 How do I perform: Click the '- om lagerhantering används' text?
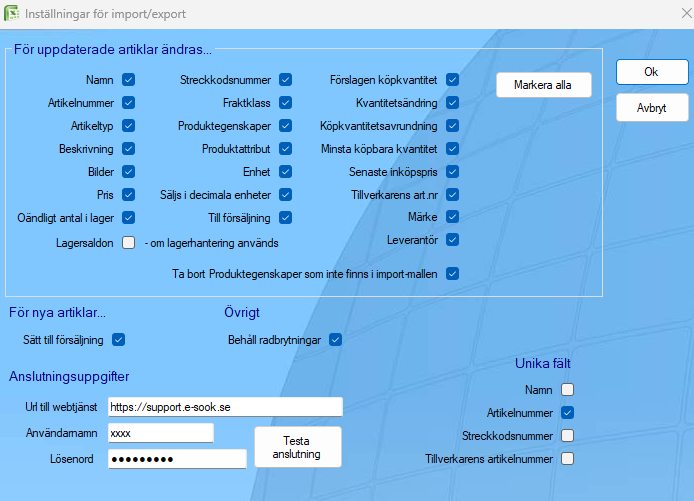pyautogui.click(x=212, y=243)
